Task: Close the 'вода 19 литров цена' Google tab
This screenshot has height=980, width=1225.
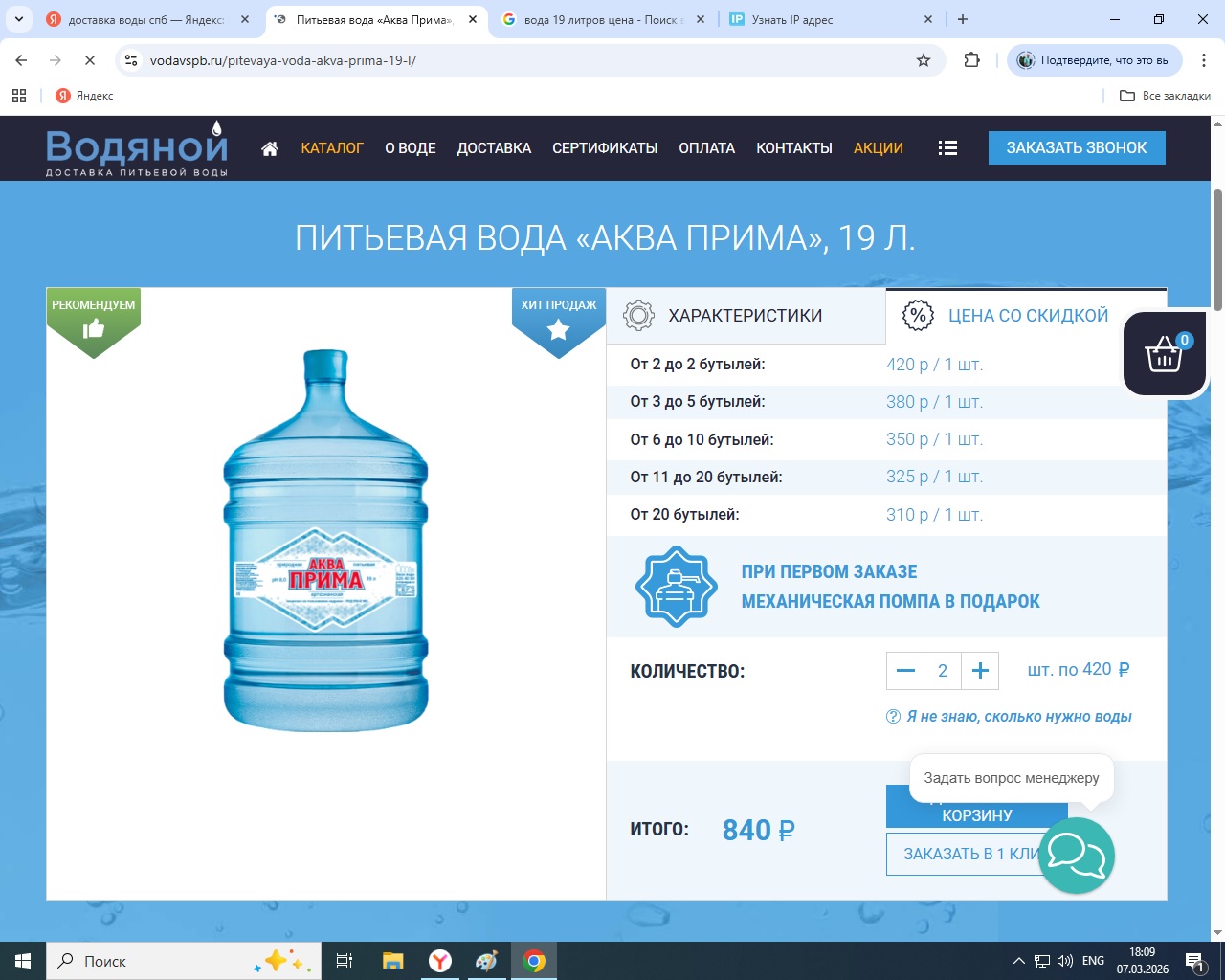Action: [x=700, y=19]
